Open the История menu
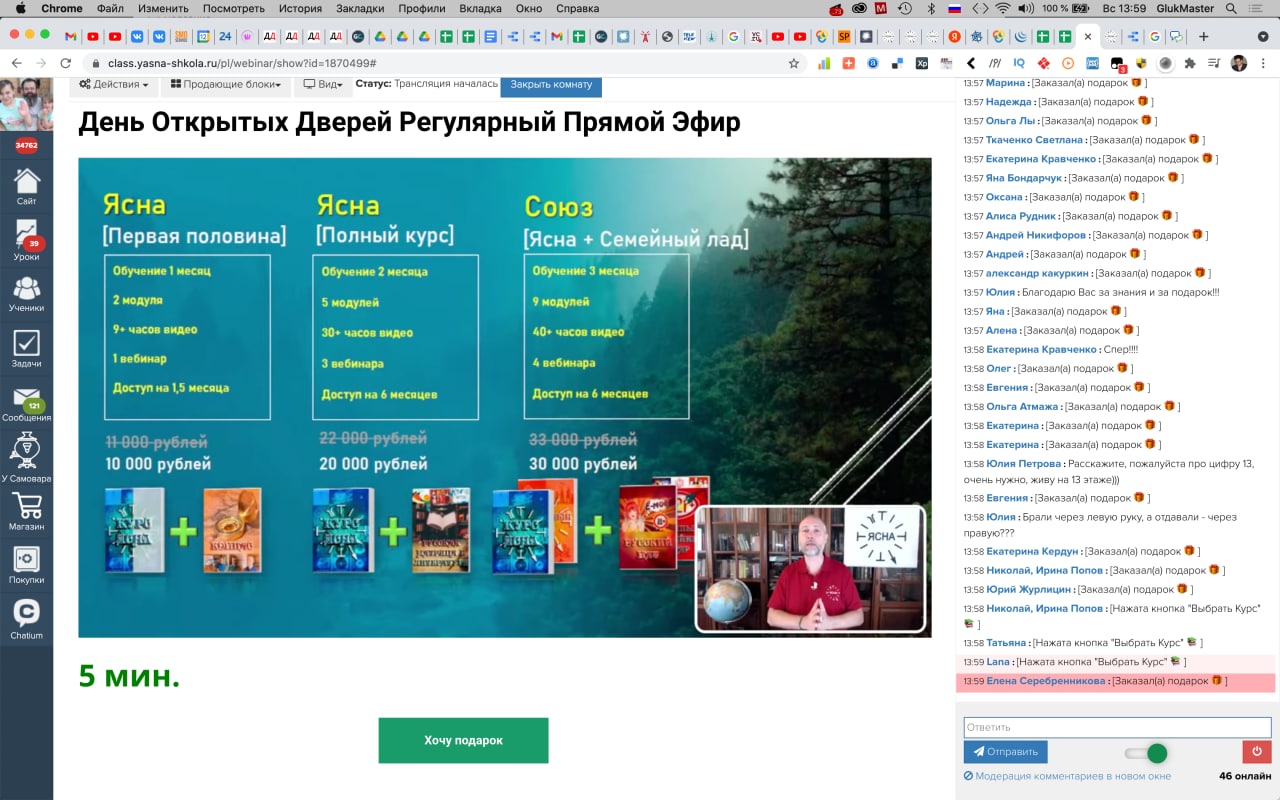Image resolution: width=1280 pixels, height=800 pixels. point(300,8)
